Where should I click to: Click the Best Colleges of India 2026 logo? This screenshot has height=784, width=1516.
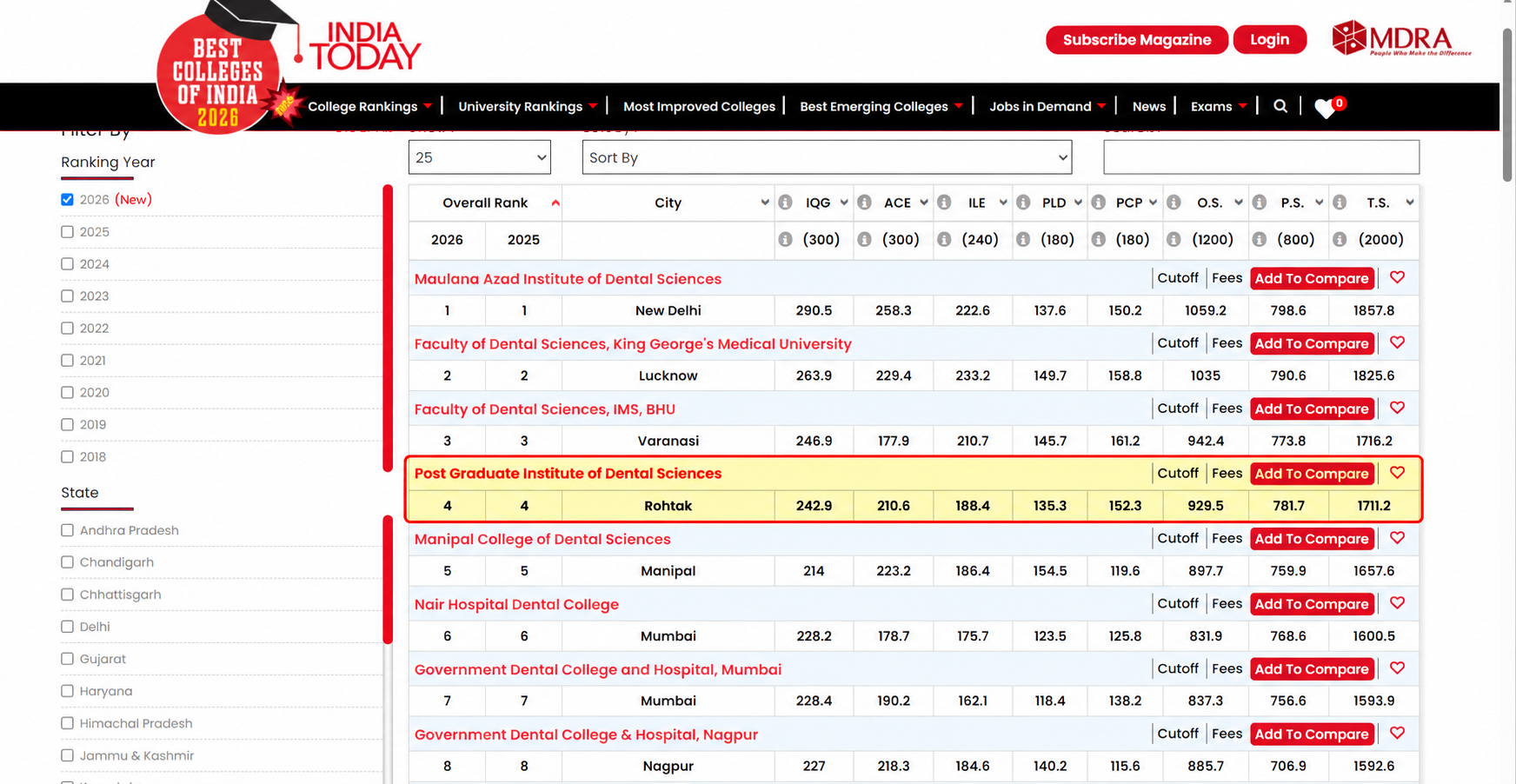218,73
